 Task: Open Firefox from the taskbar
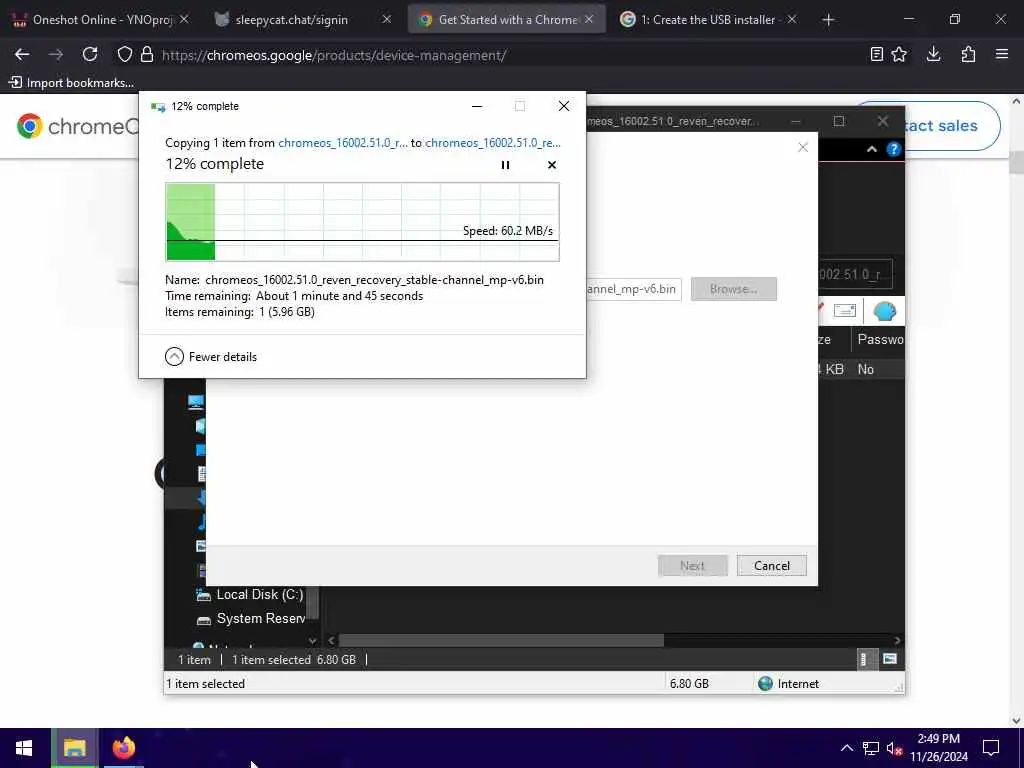(123, 748)
